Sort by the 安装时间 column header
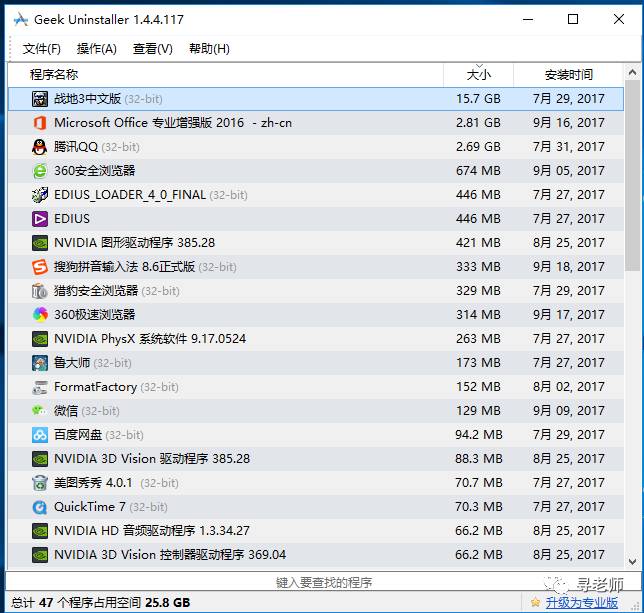Image resolution: width=644 pixels, height=613 pixels. [569, 75]
